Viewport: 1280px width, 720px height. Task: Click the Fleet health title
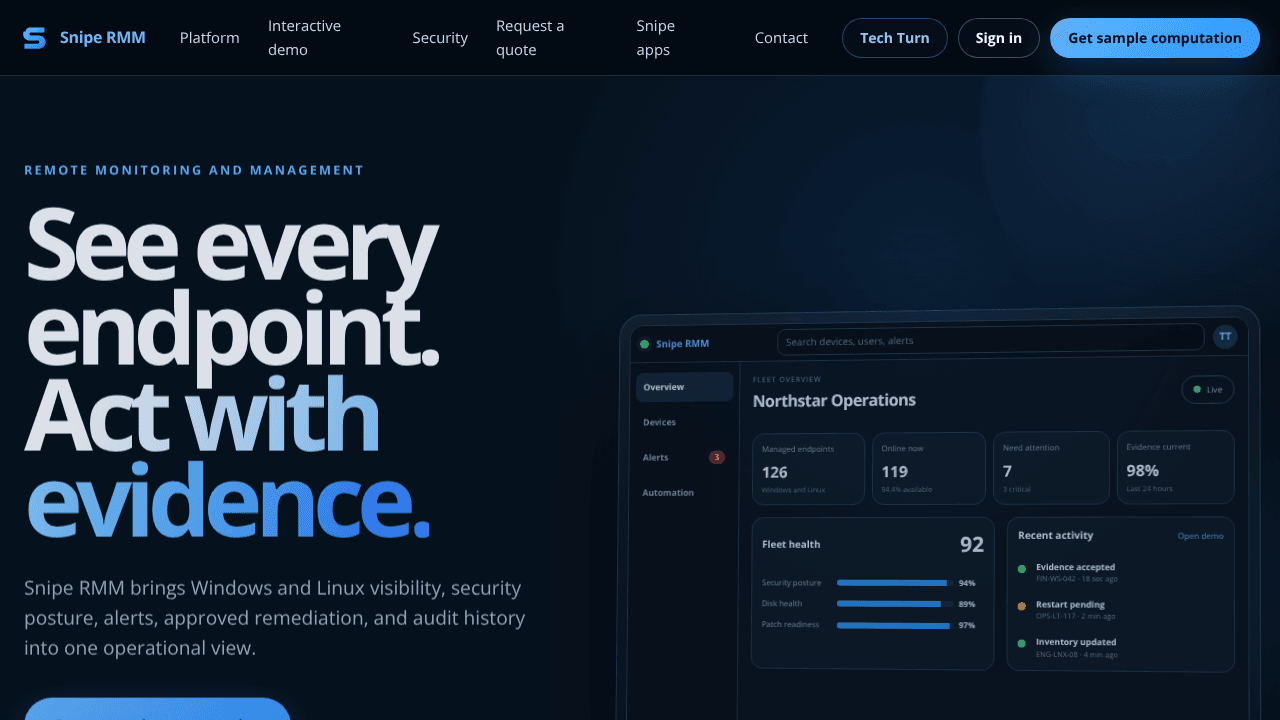click(791, 545)
